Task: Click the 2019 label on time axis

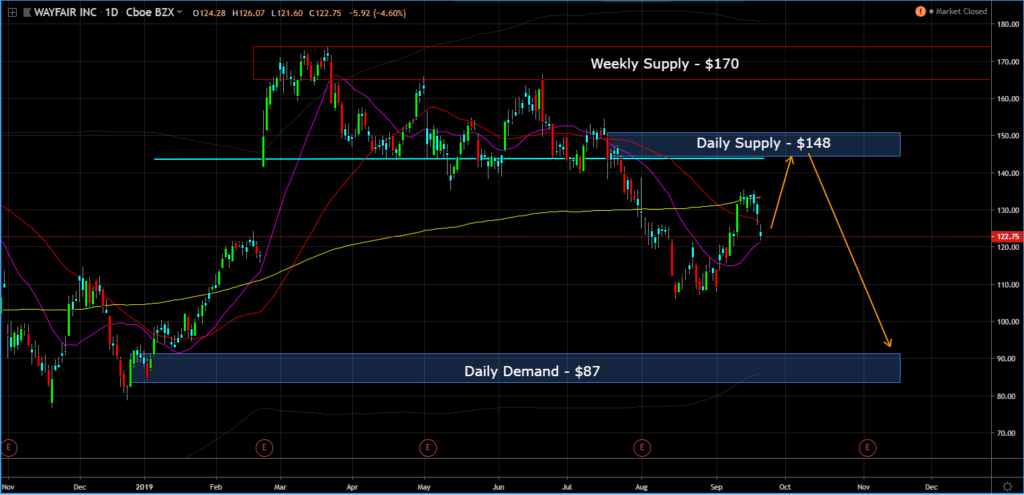Action: point(145,487)
